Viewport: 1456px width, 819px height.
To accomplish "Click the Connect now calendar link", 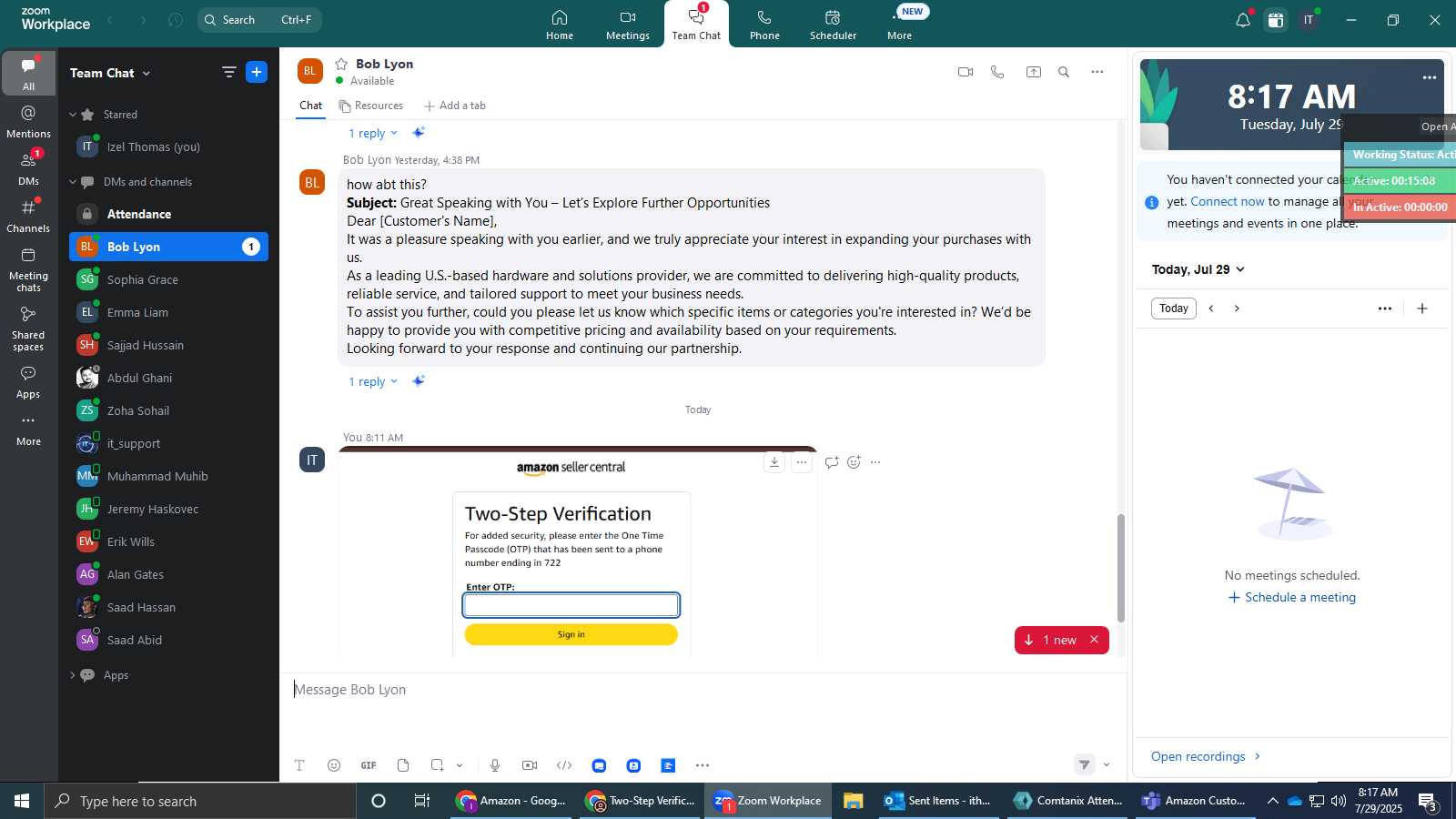I will click(x=1228, y=202).
